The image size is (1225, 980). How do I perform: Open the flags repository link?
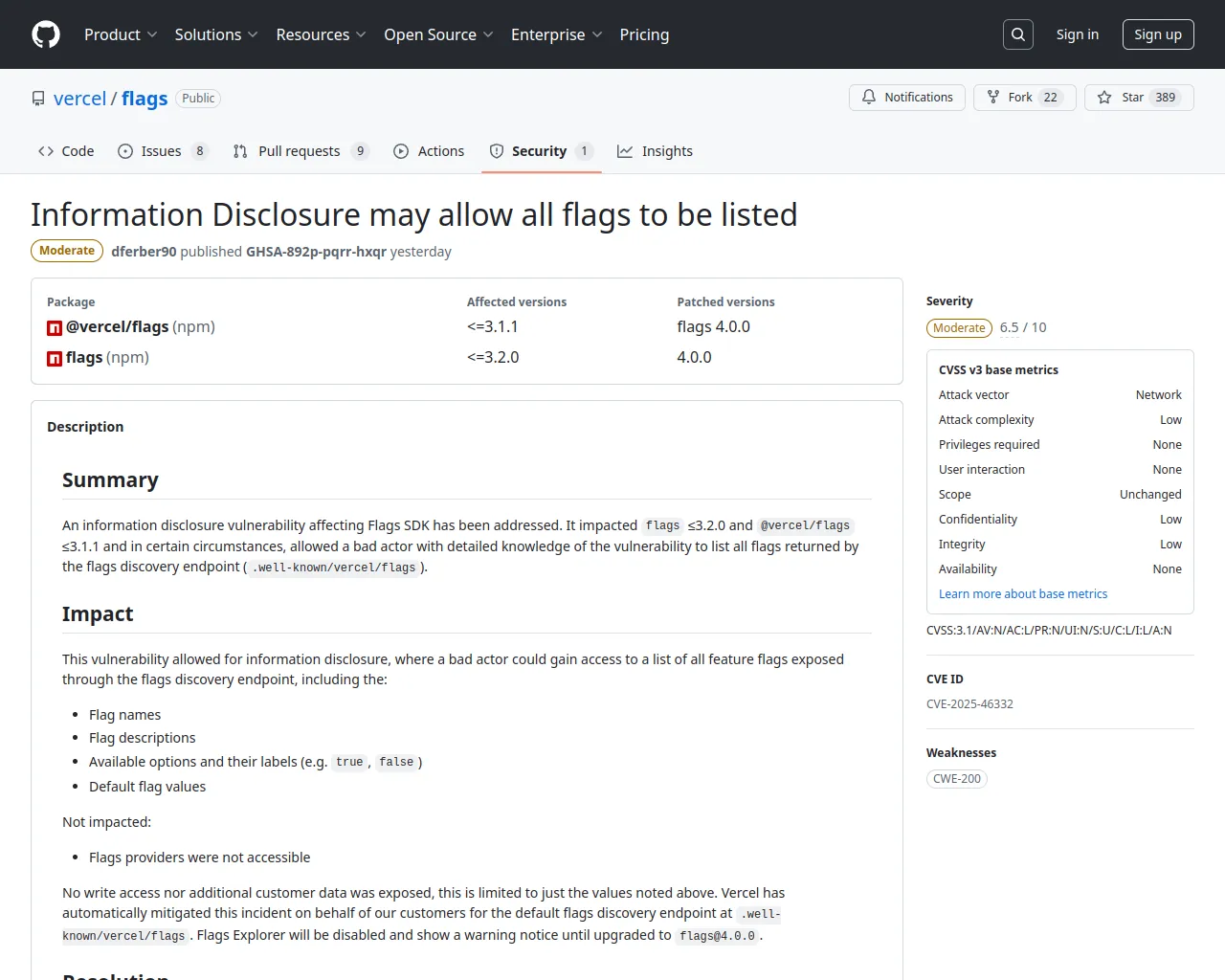click(145, 99)
